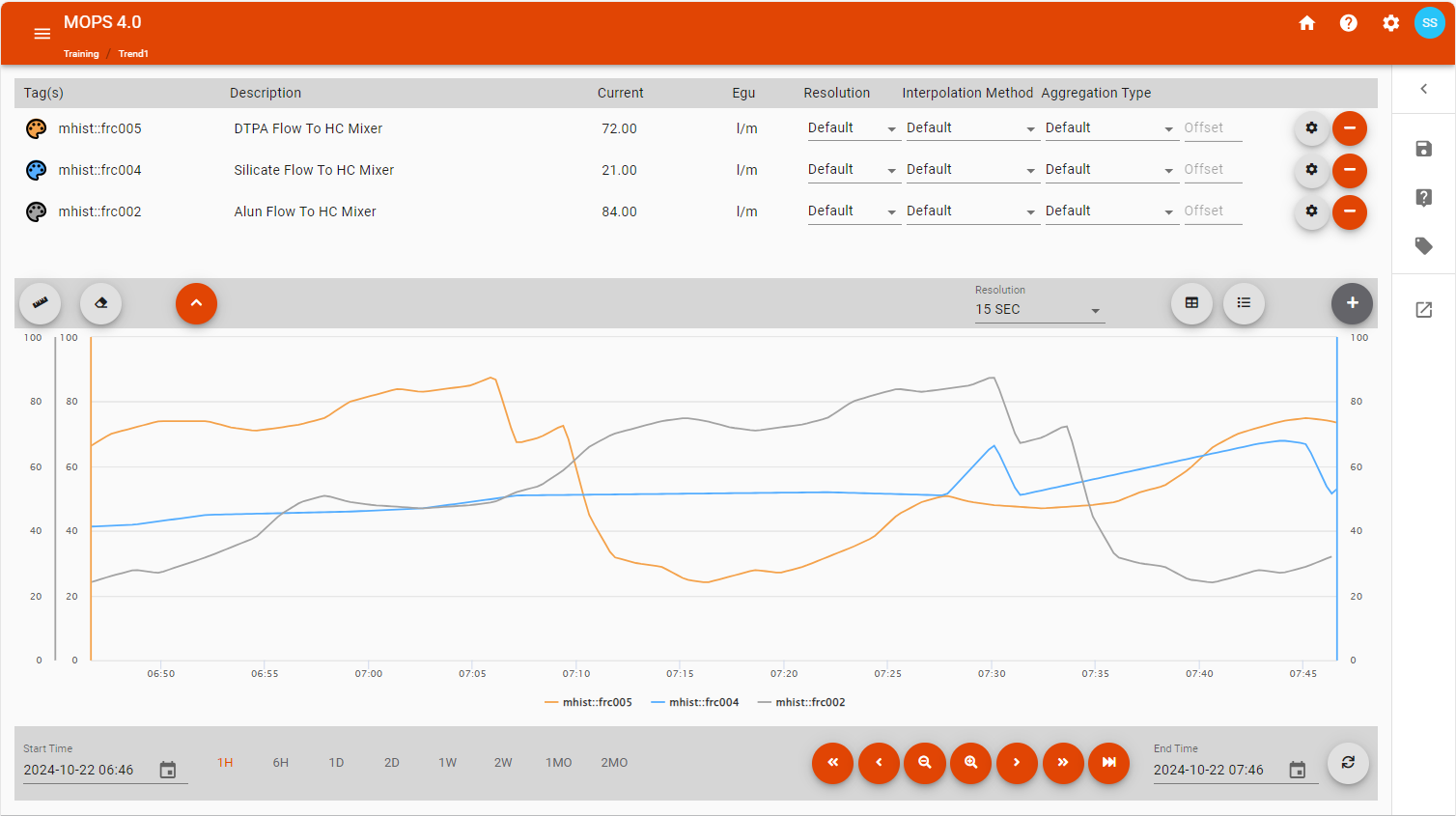
Task: Select the eraser tool above the chart
Action: point(100,302)
